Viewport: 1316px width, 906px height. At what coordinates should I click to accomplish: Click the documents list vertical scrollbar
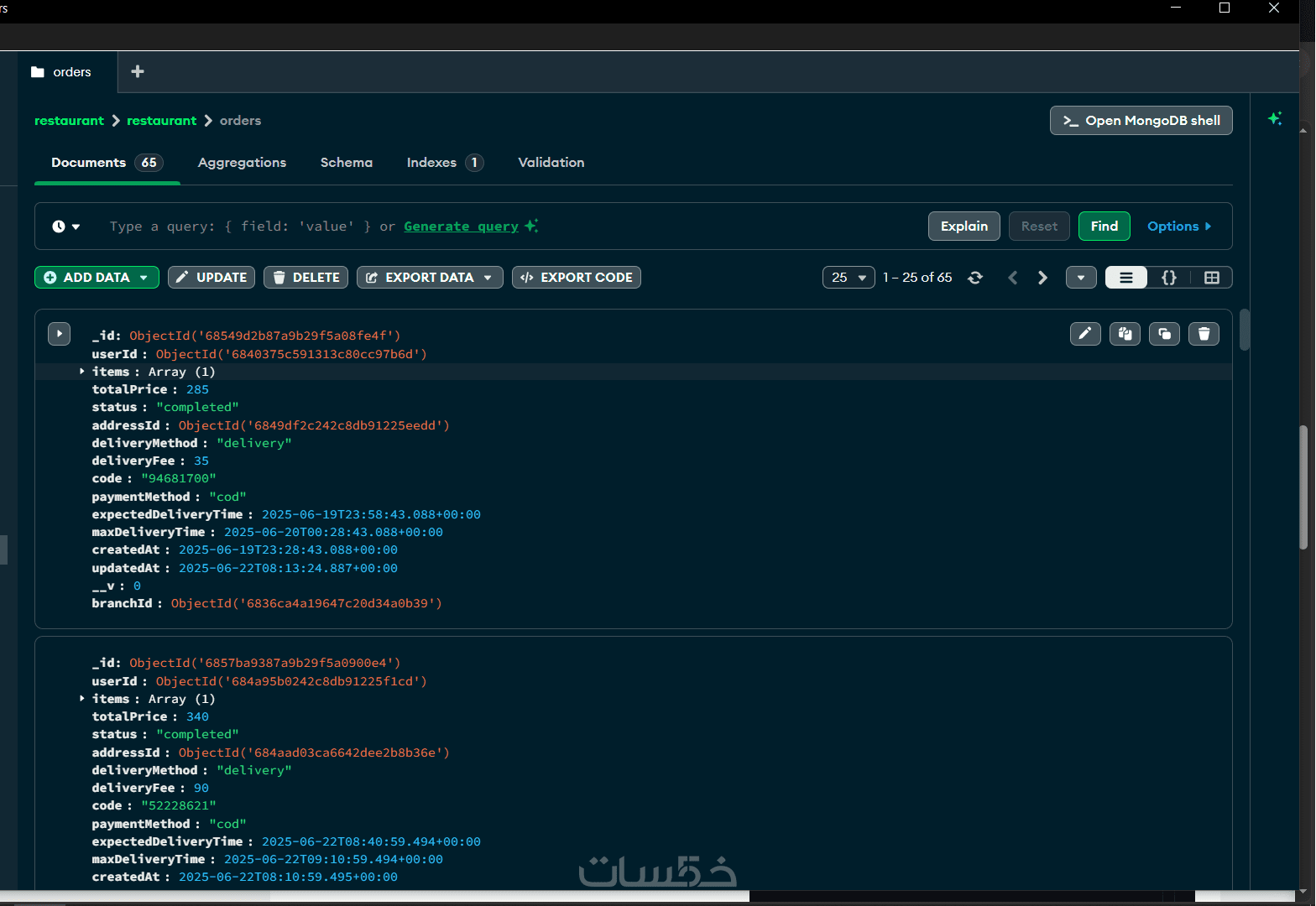(1245, 330)
